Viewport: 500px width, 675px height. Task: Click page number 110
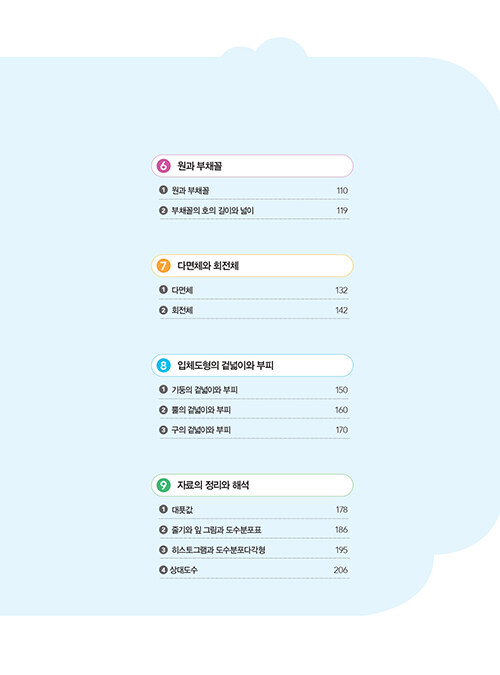(342, 190)
